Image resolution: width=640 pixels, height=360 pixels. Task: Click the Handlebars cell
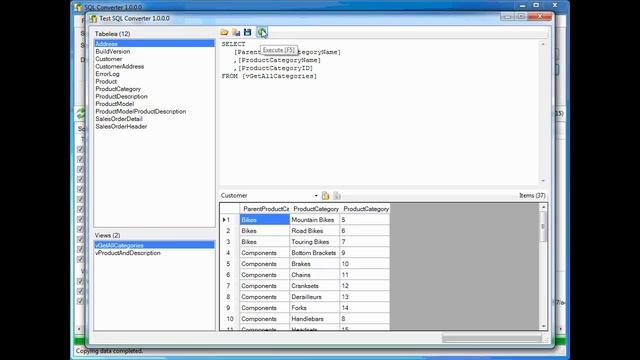coord(315,319)
